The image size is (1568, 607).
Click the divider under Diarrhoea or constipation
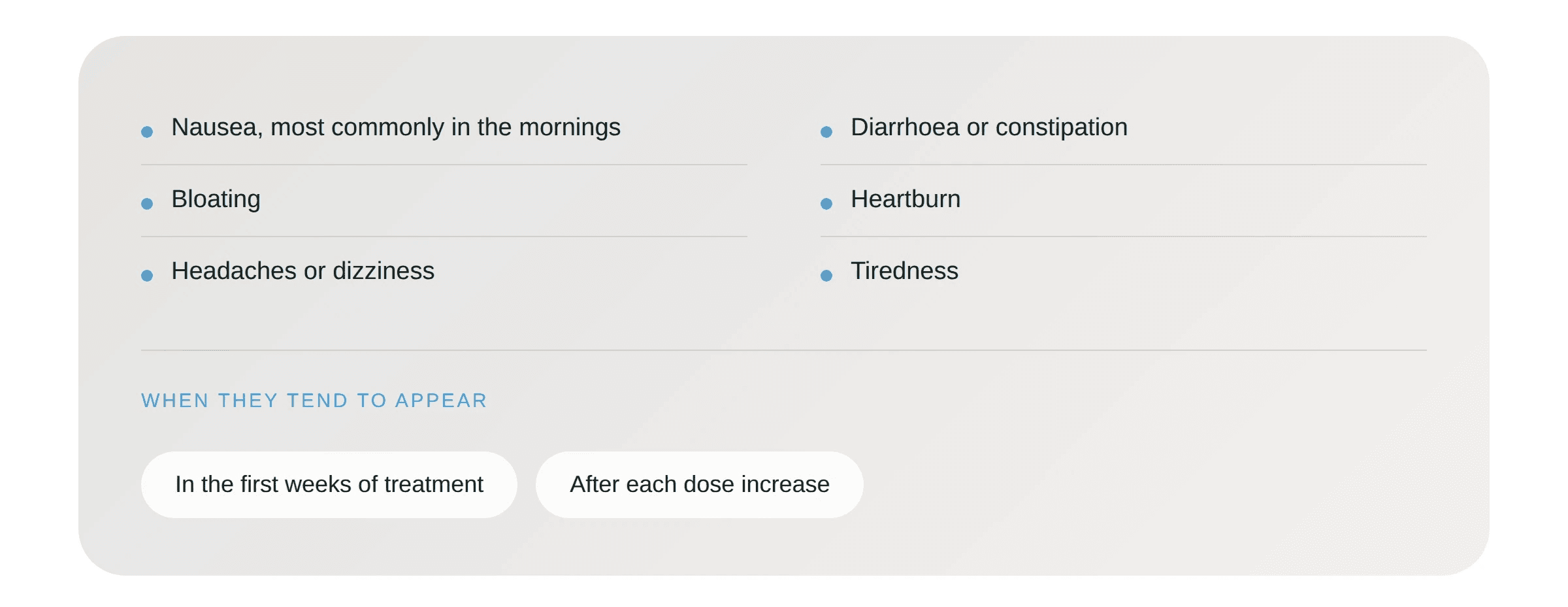coord(1124,165)
